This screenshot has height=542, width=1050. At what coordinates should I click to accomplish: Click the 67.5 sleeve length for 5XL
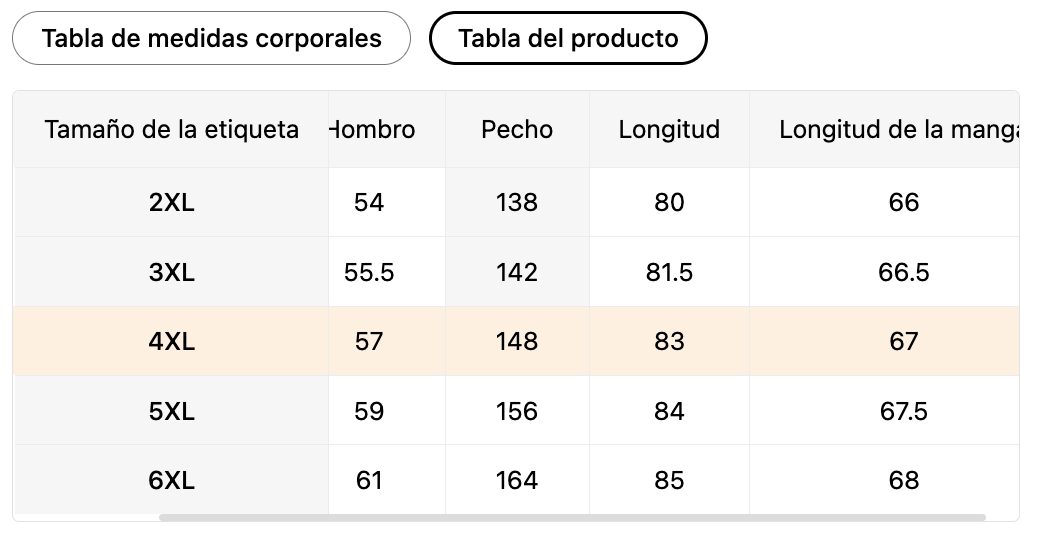[903, 411]
